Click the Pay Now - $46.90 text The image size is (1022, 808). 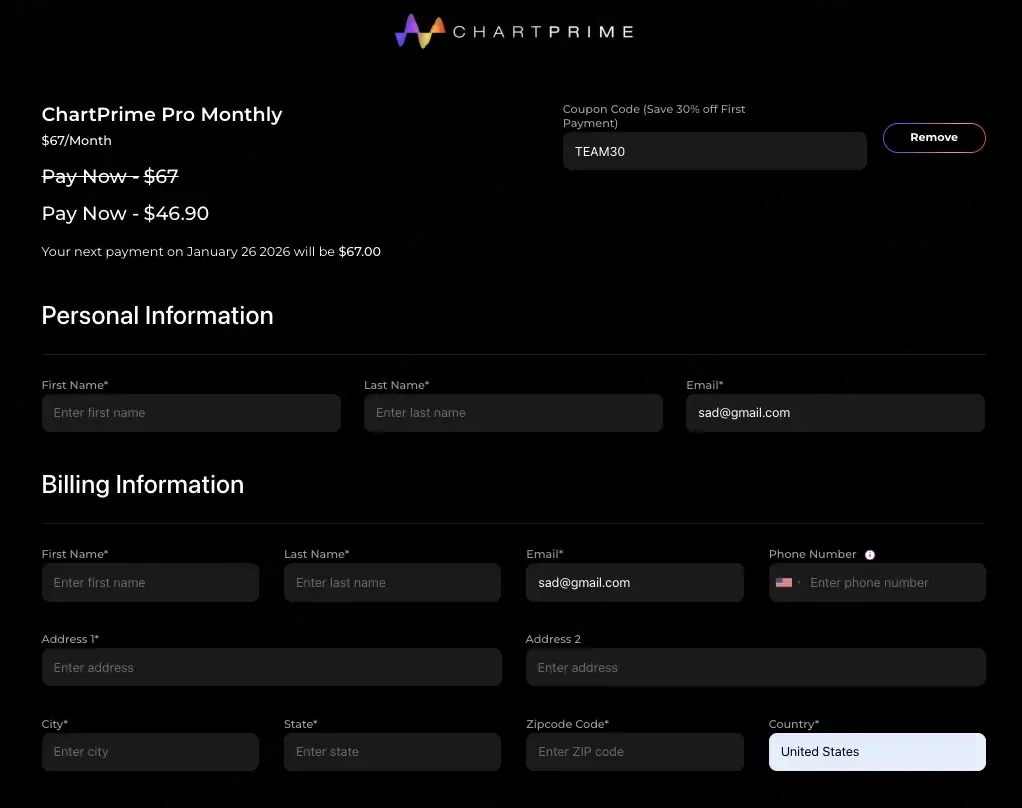pos(125,214)
